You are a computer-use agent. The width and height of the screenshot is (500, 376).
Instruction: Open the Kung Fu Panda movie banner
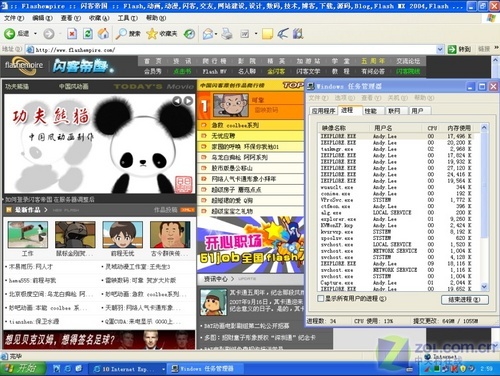click(x=100, y=144)
